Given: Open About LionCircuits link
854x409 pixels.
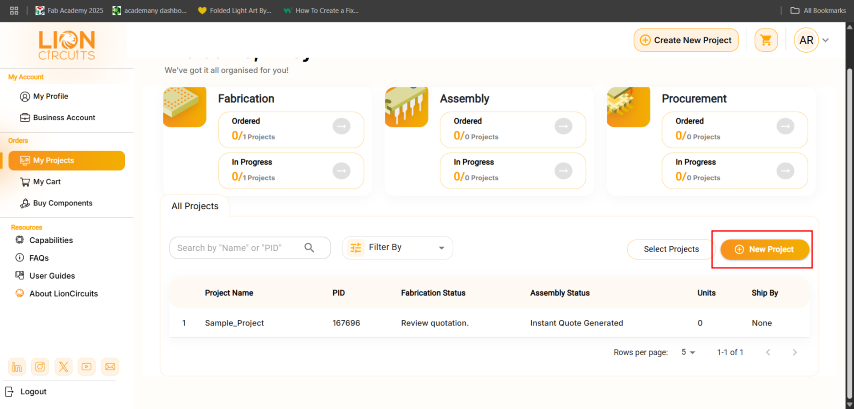Looking at the screenshot, I should pyautogui.click(x=57, y=294).
